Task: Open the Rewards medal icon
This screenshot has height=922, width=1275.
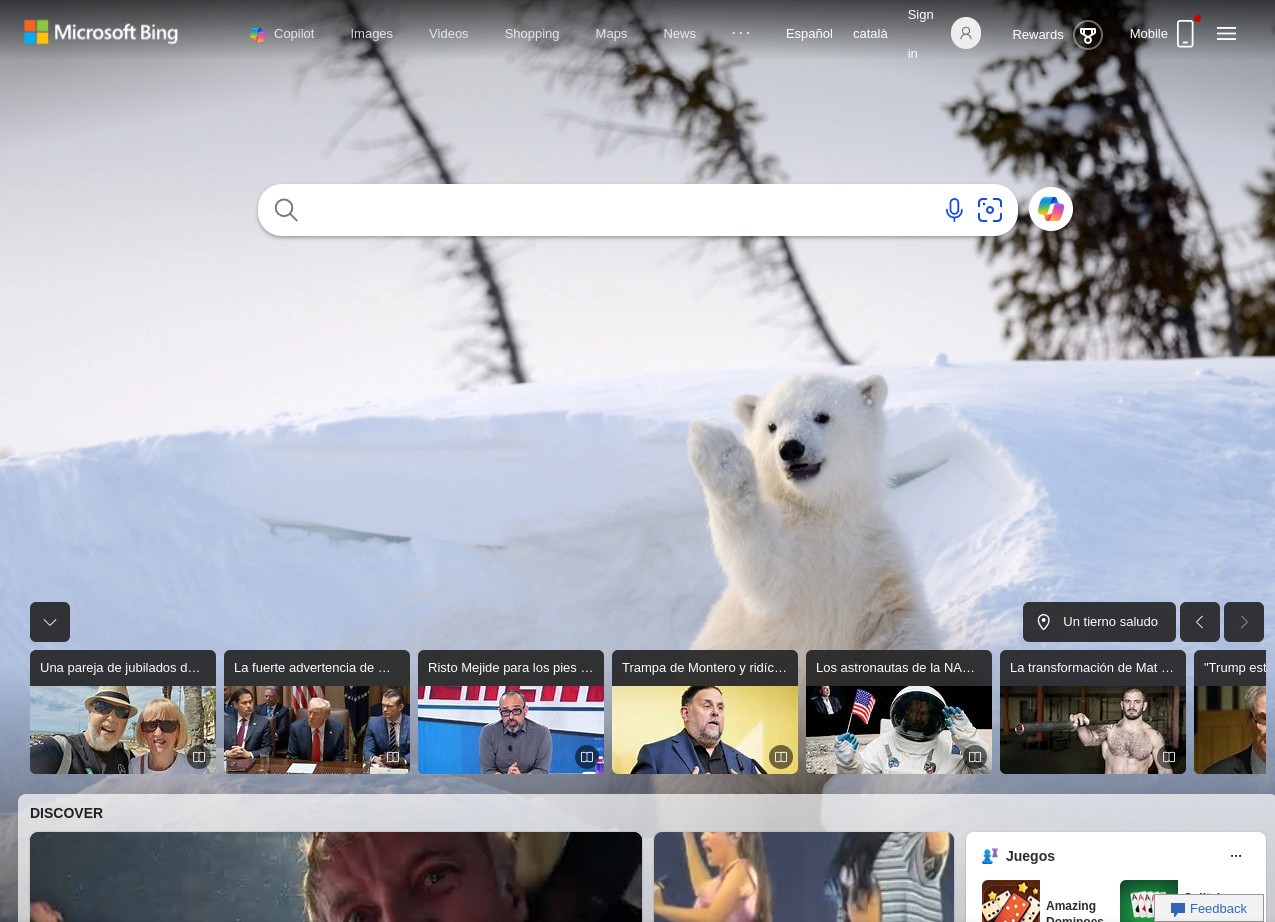Action: pos(1087,34)
